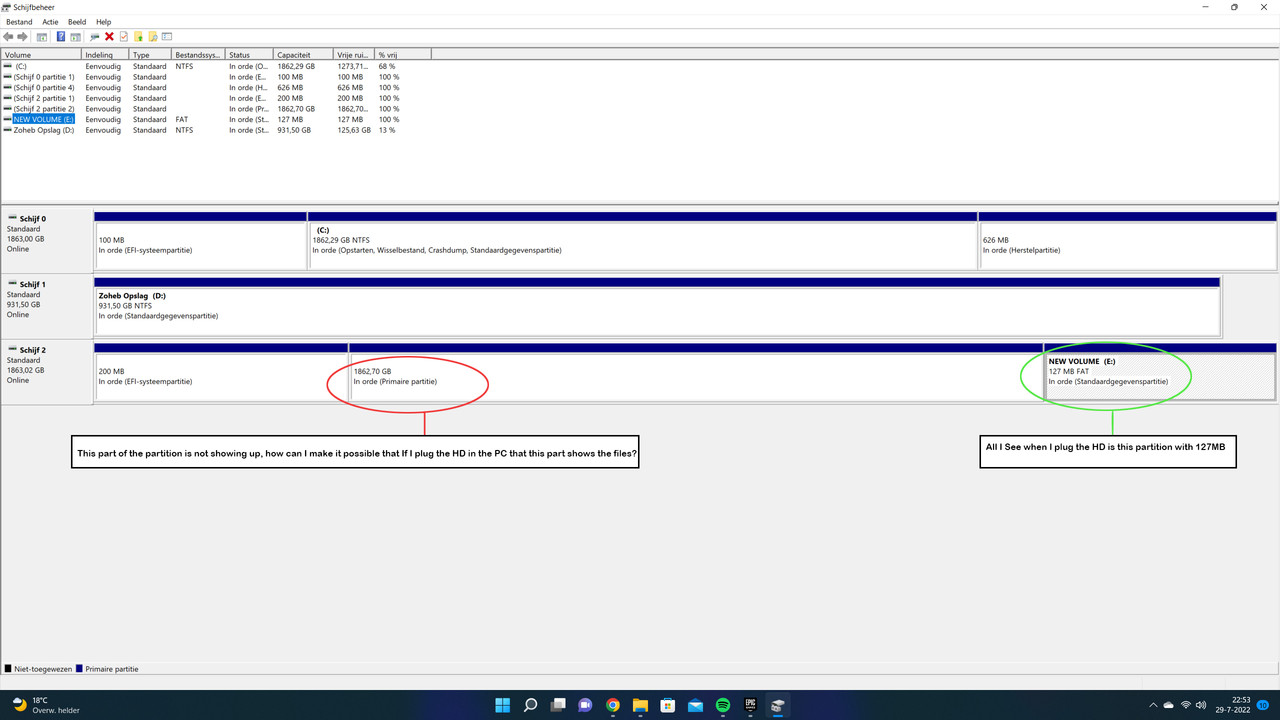Open the Bestand menu
The image size is (1280, 720).
point(19,21)
